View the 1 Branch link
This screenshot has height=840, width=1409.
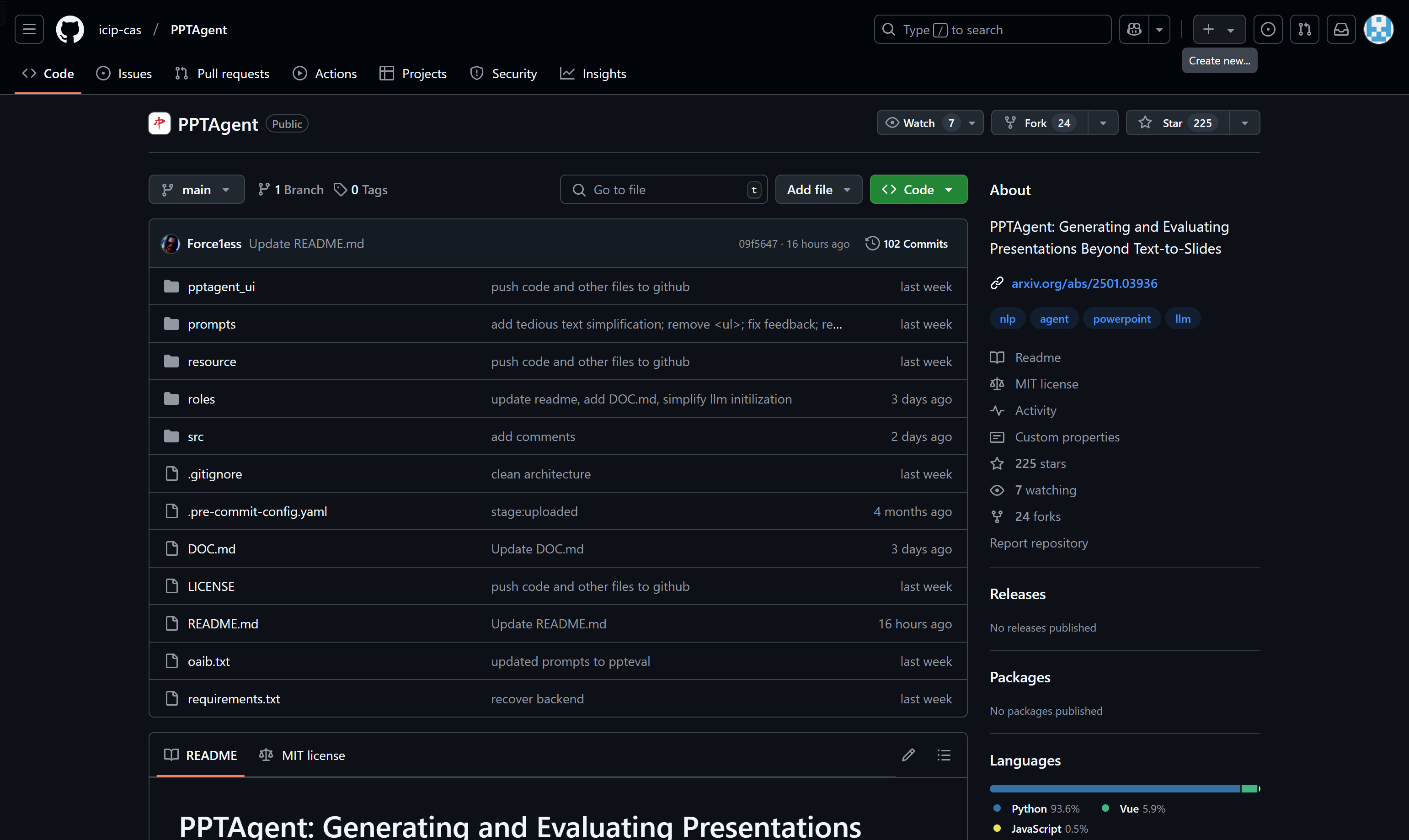[x=291, y=190]
